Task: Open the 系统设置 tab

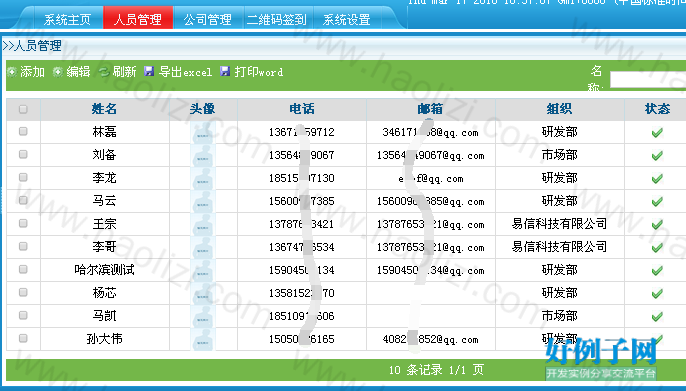Action: point(346,19)
